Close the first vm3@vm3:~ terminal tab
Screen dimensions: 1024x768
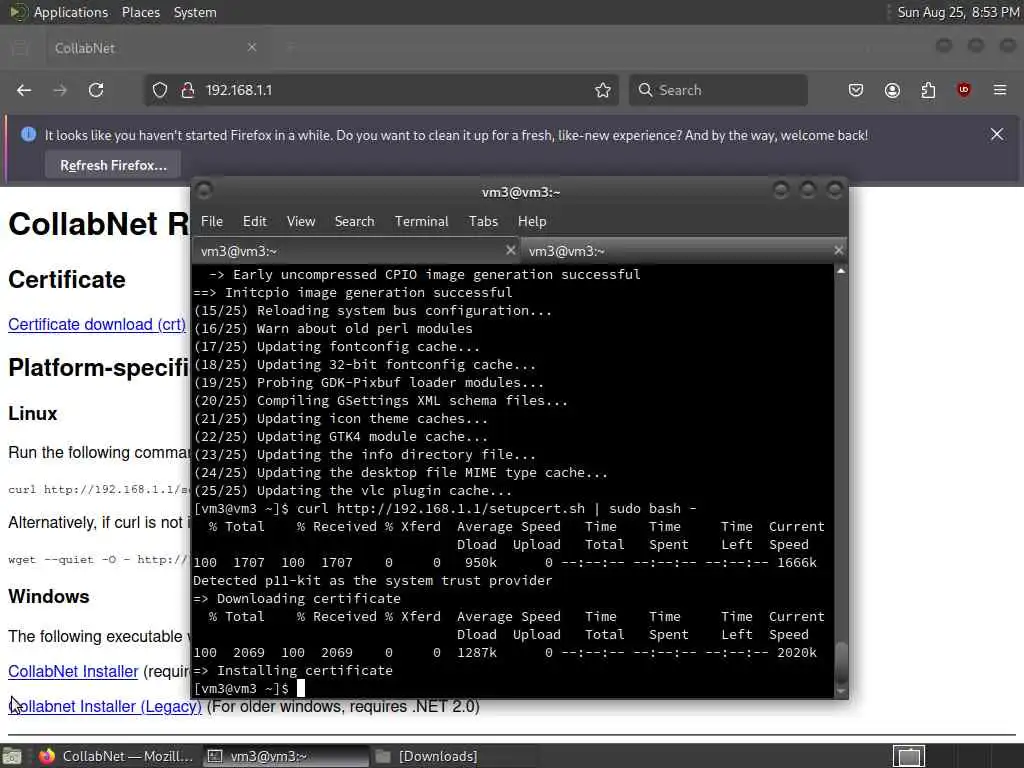click(x=511, y=250)
